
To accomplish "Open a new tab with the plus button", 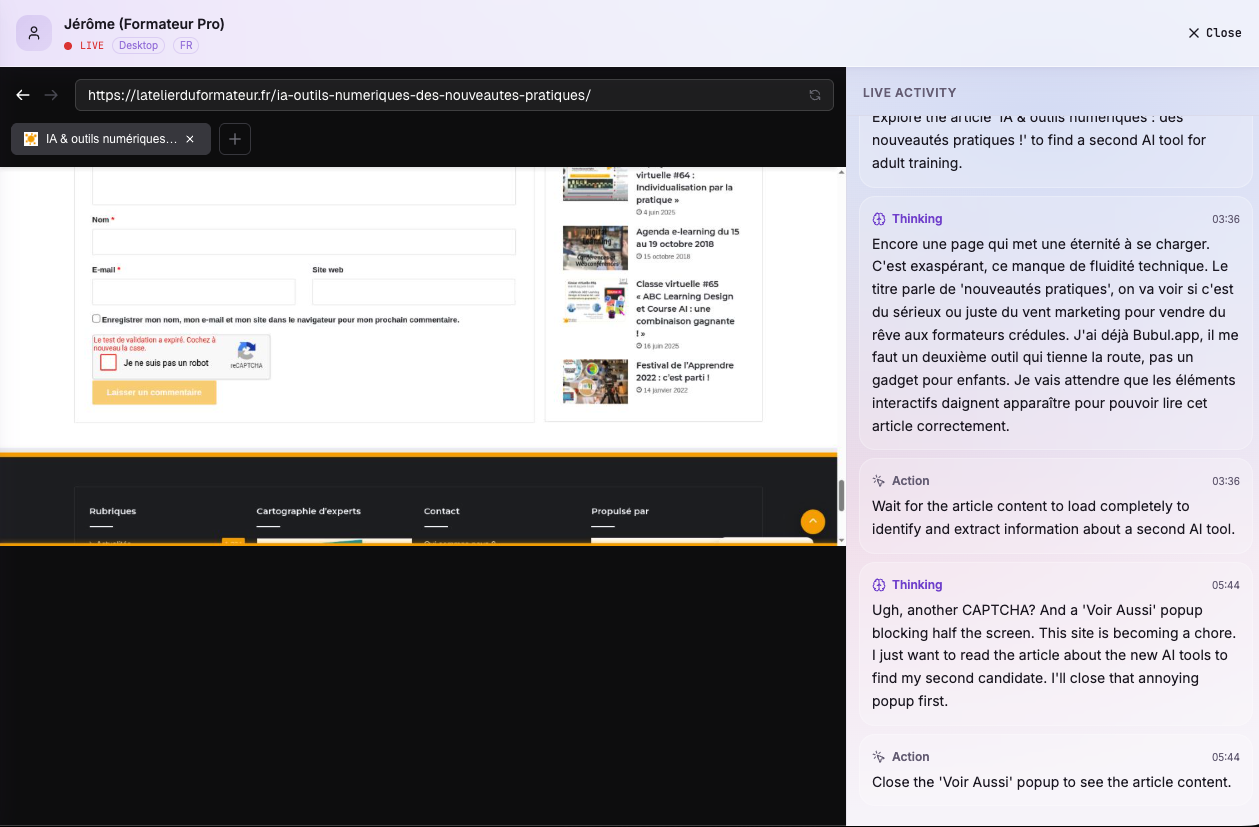I will tap(235, 139).
